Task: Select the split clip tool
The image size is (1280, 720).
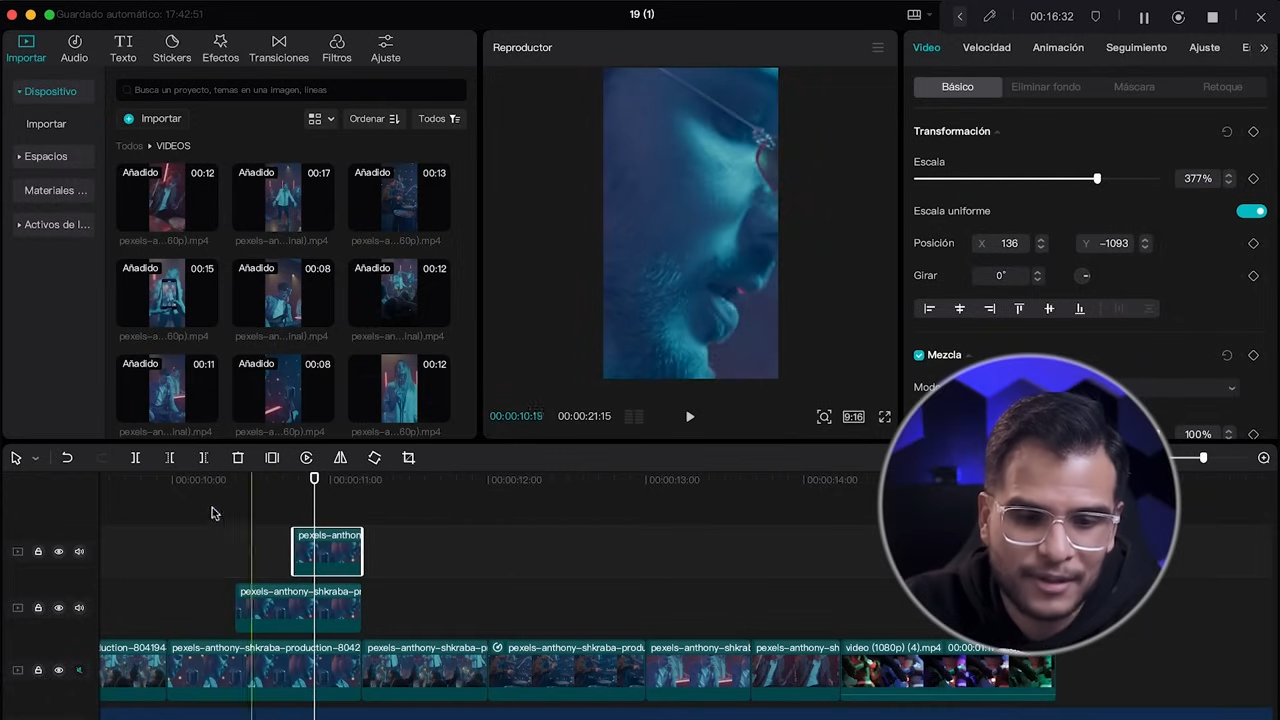Action: pyautogui.click(x=135, y=457)
